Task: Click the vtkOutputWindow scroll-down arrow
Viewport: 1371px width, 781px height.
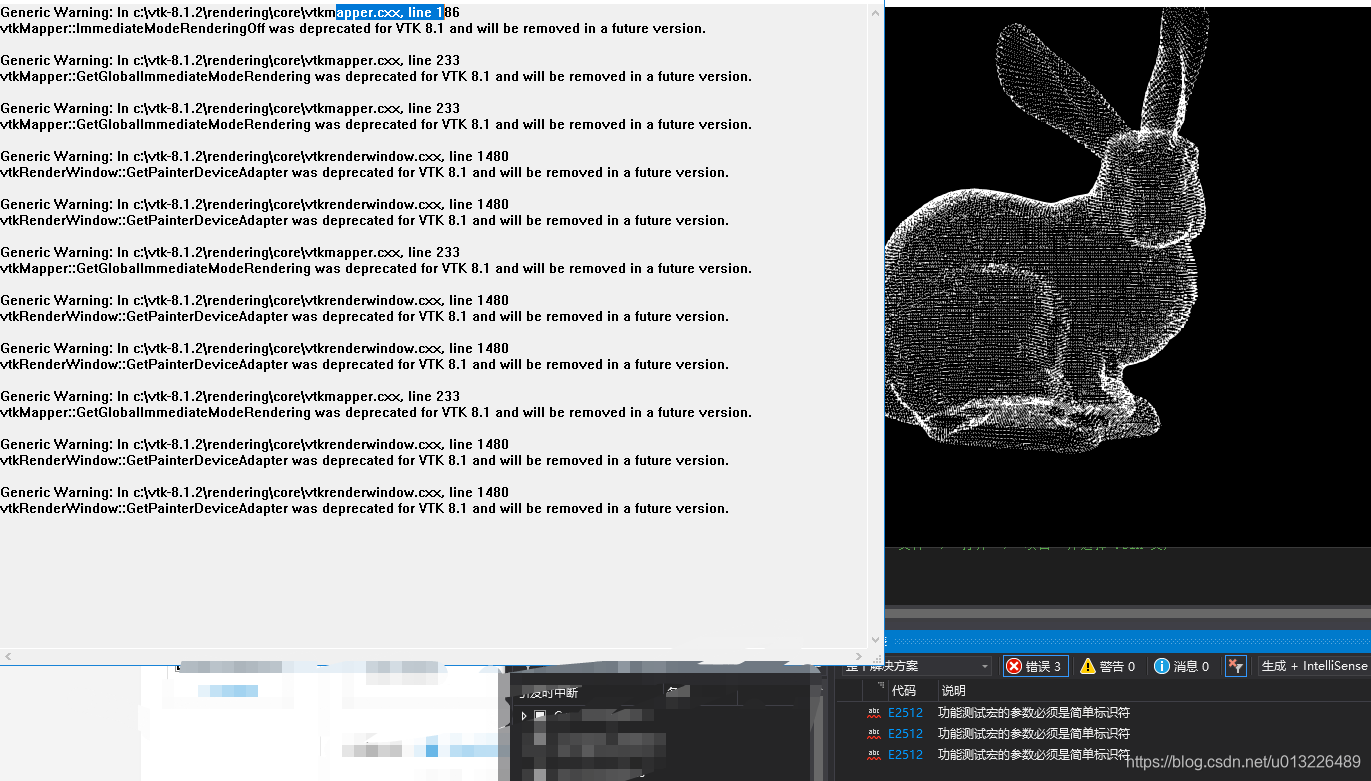Action: coord(876,639)
